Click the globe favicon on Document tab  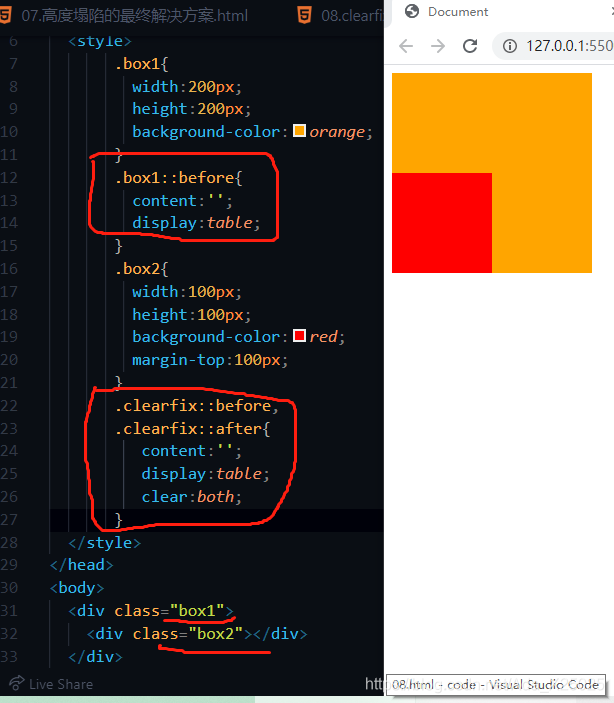[412, 11]
